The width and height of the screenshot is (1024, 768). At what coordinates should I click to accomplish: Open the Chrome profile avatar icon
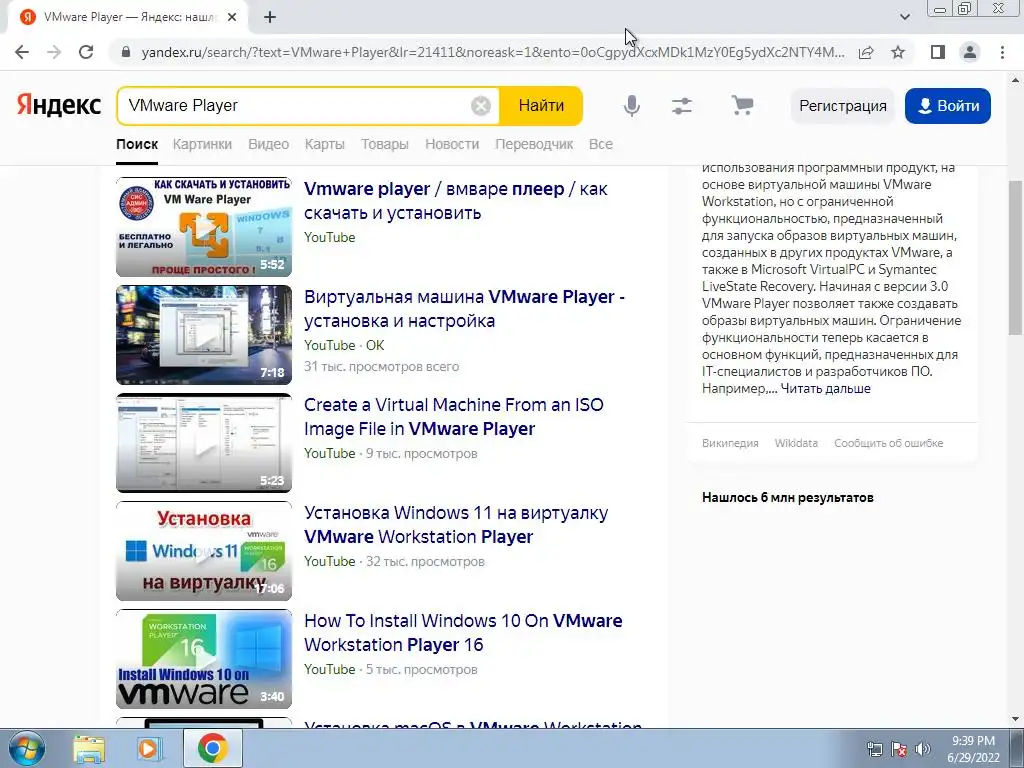pos(970,52)
